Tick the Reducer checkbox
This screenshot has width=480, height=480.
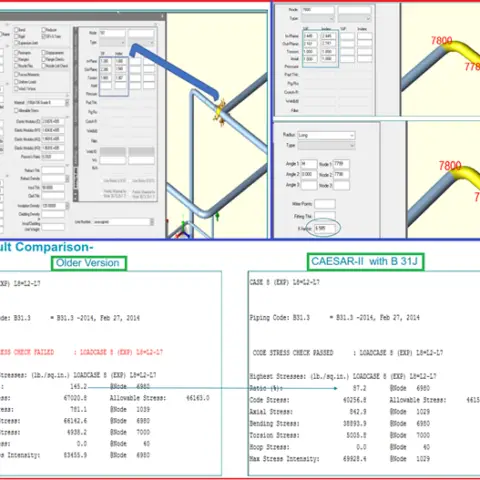(x=43, y=30)
